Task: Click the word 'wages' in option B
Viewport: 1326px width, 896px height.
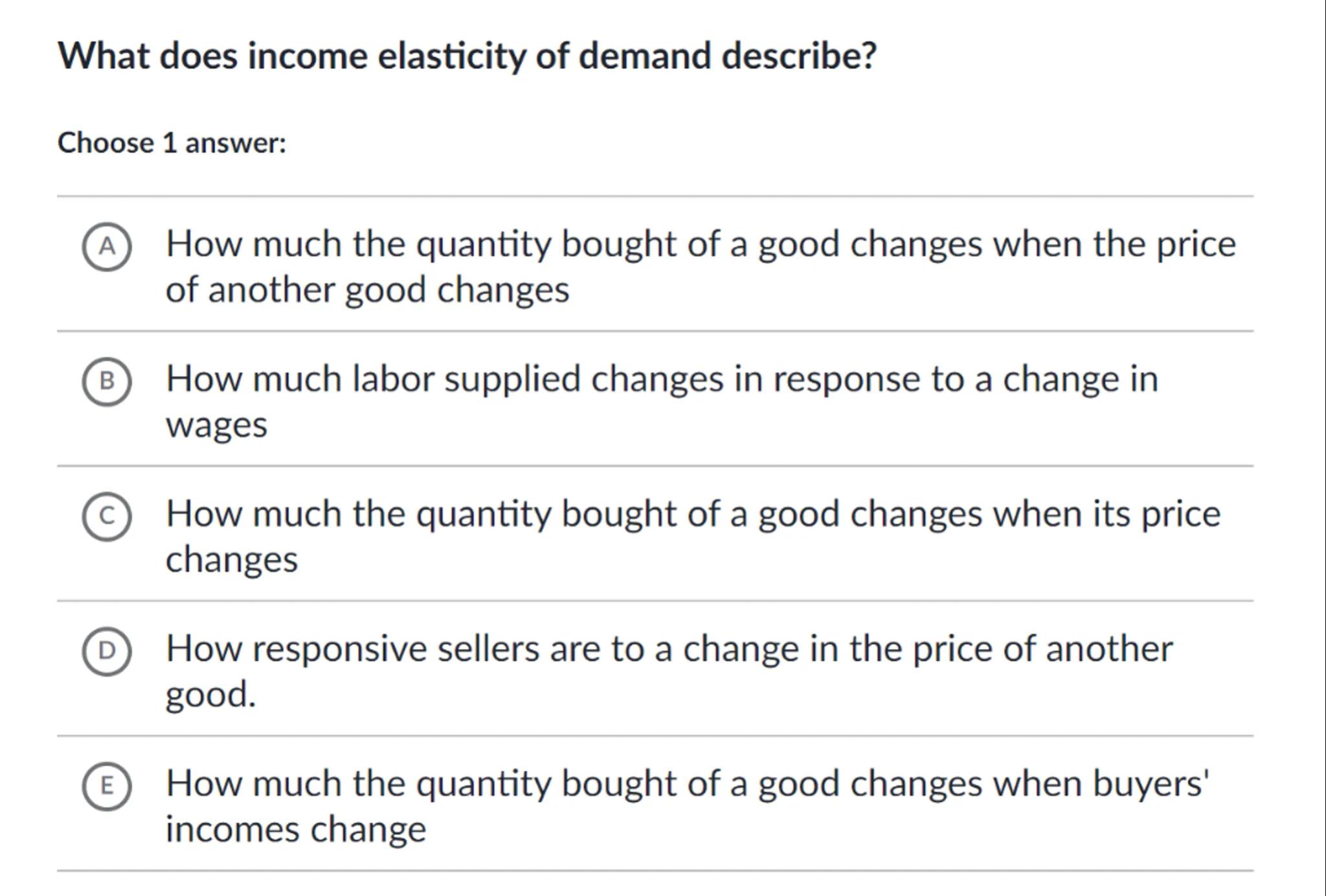Action: tap(216, 425)
